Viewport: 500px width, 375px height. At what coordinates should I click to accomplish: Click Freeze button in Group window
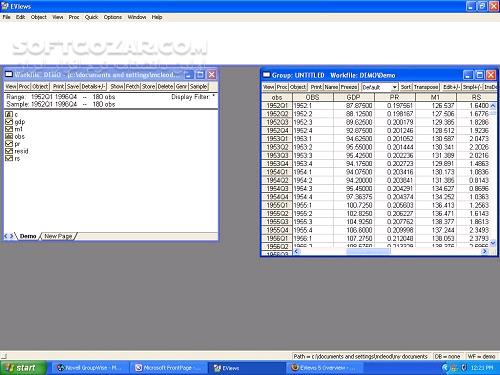pos(349,87)
